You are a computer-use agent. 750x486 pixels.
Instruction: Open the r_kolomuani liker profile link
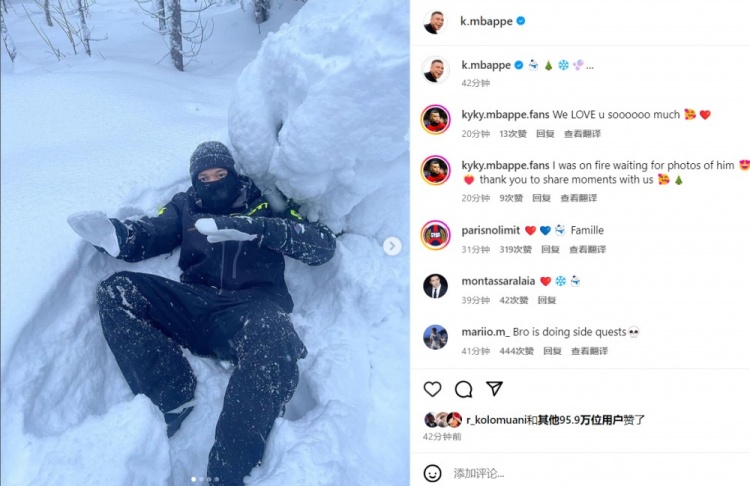click(496, 420)
